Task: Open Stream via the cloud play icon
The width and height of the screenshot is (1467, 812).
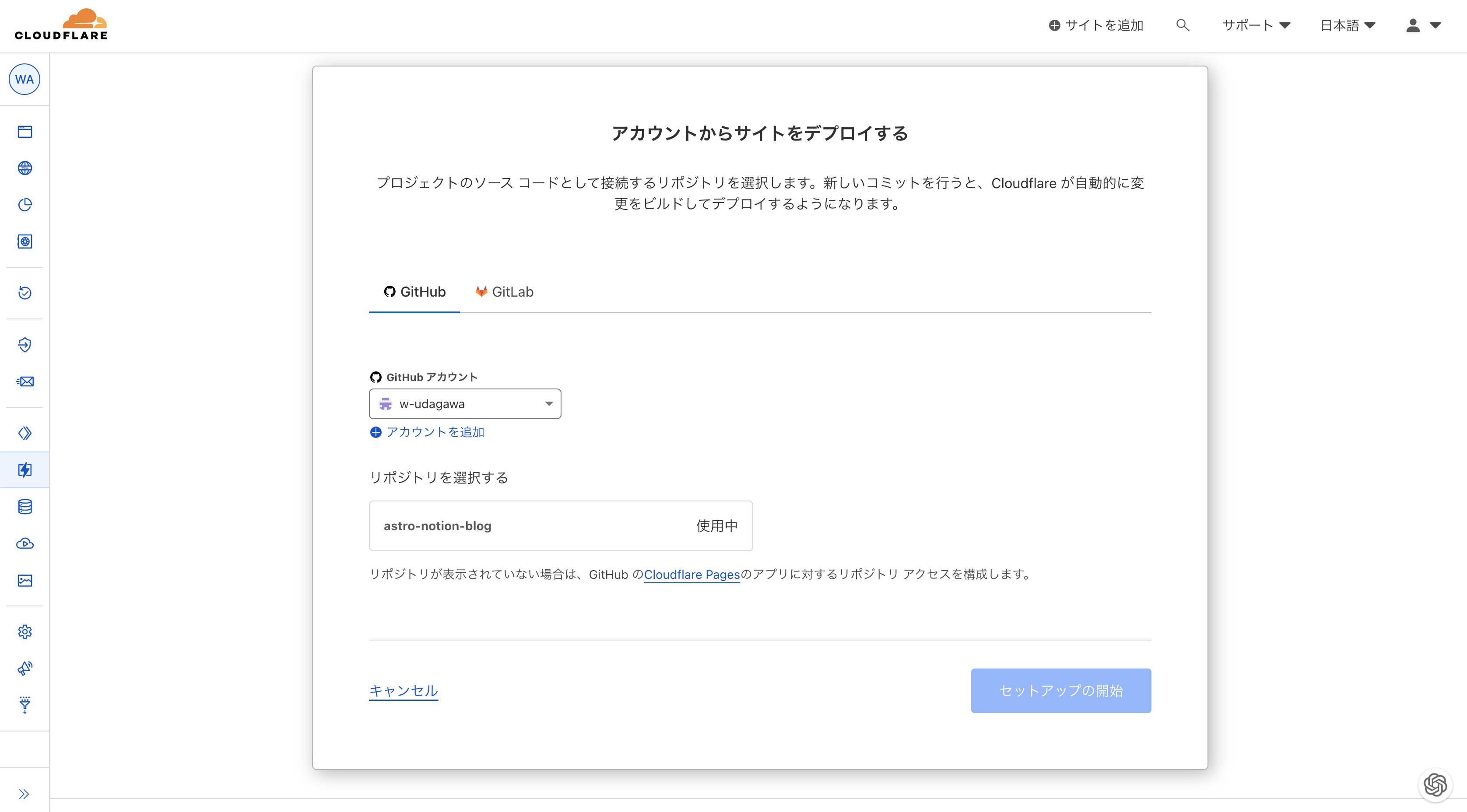Action: [25, 543]
